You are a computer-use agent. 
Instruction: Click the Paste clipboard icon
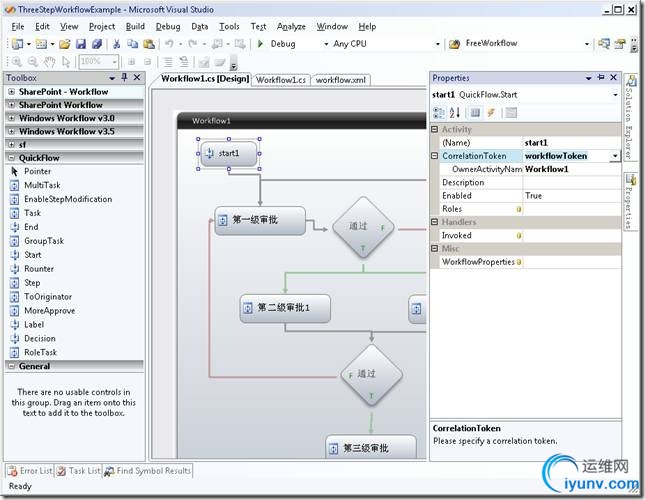(149, 44)
